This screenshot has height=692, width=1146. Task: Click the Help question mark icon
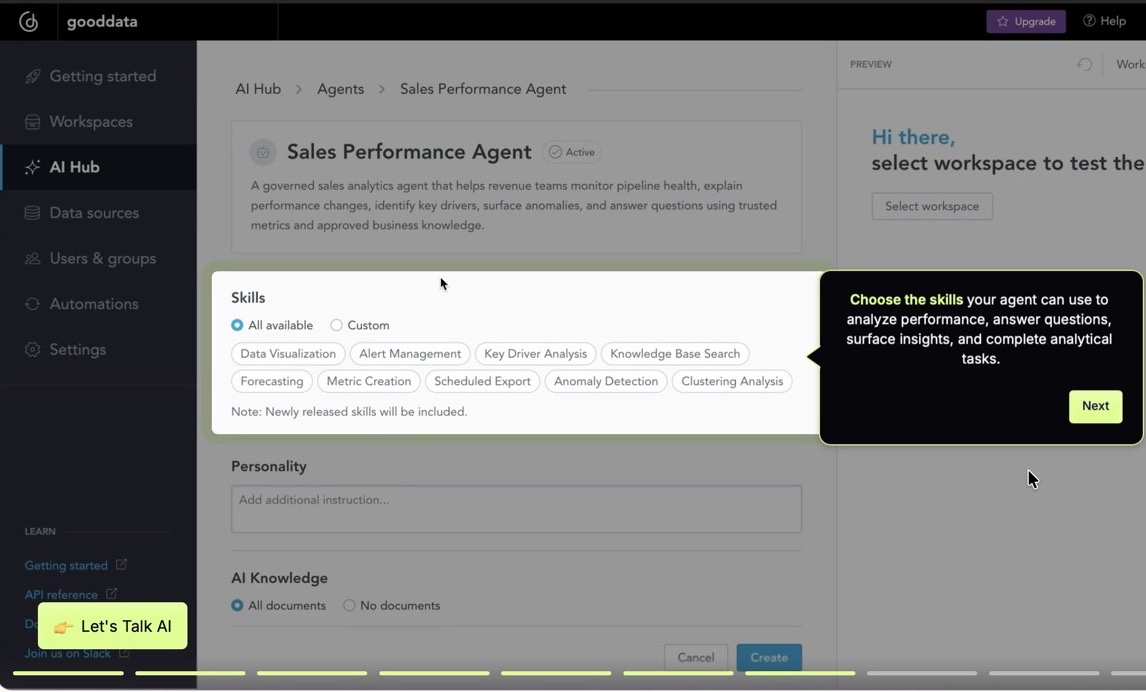click(1089, 20)
